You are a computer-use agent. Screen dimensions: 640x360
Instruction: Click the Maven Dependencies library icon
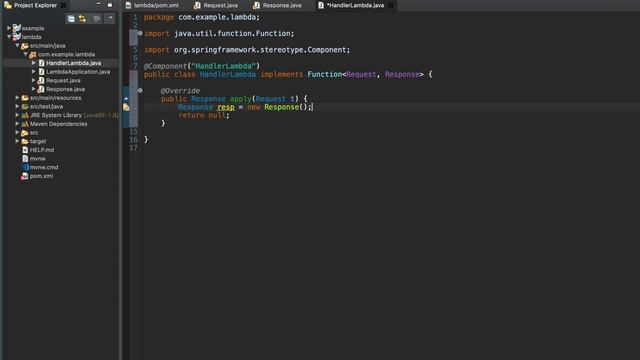click(x=25, y=124)
